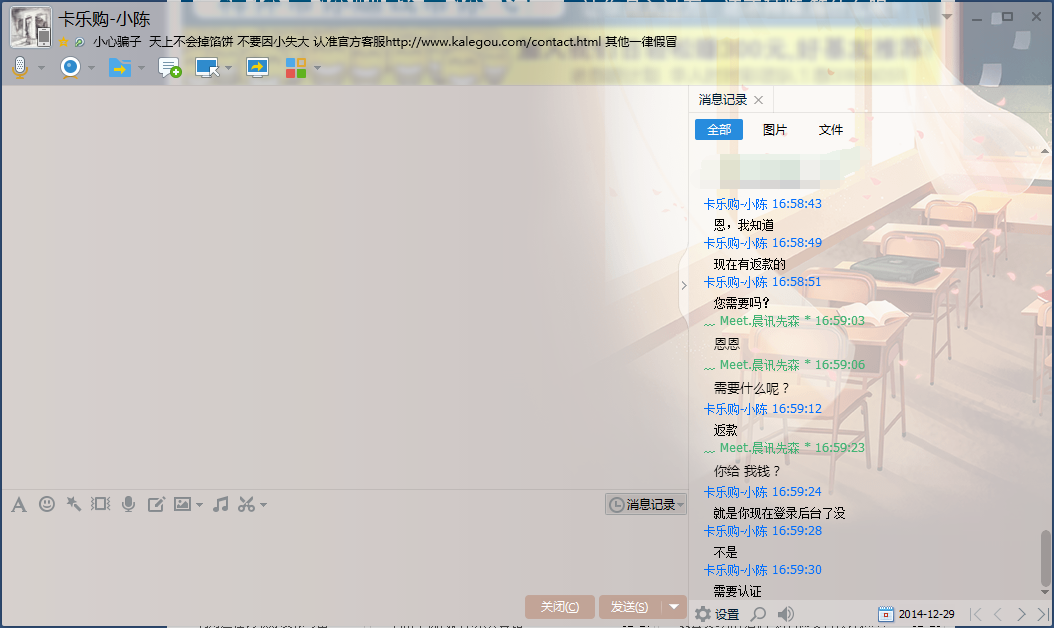Screen dimensions: 1054x628
Task: Click the music note icon
Action: [221, 505]
